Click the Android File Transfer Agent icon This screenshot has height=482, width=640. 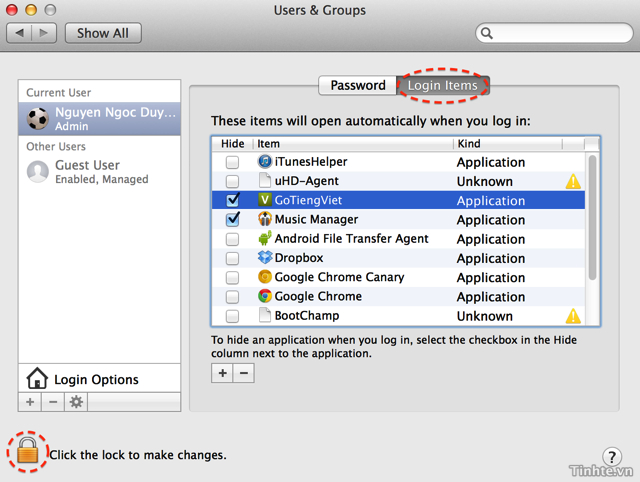pos(264,238)
